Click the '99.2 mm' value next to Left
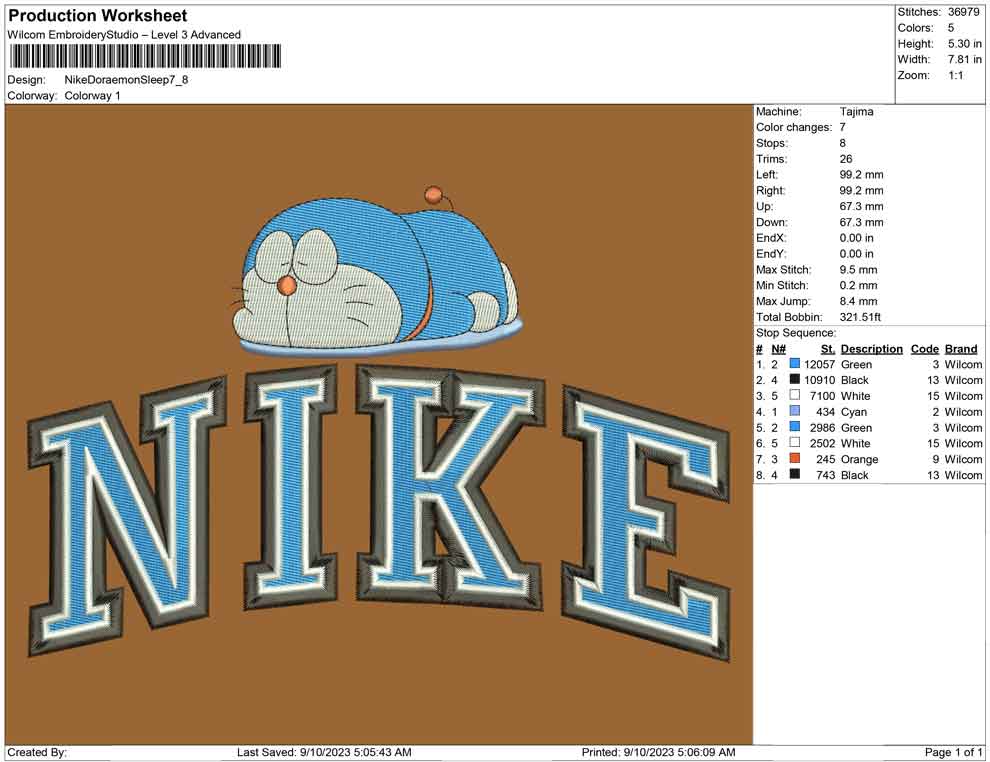Image resolution: width=990 pixels, height=762 pixels. tap(861, 175)
